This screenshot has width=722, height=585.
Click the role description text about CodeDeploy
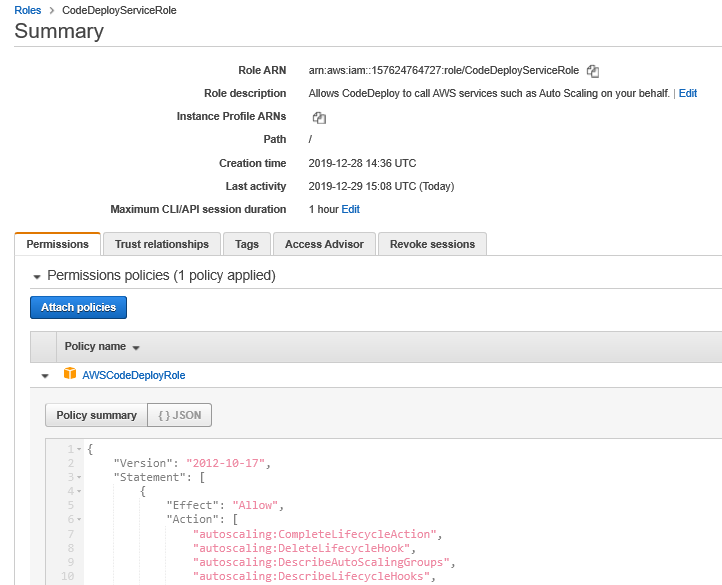click(489, 94)
